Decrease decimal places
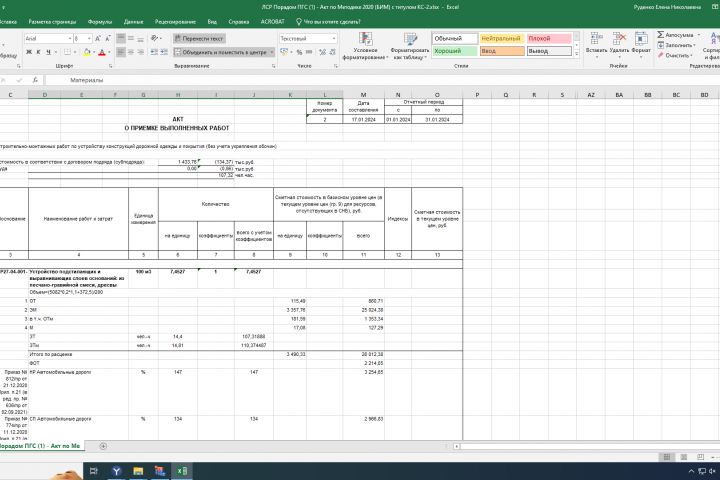 pyautogui.click(x=332, y=52)
